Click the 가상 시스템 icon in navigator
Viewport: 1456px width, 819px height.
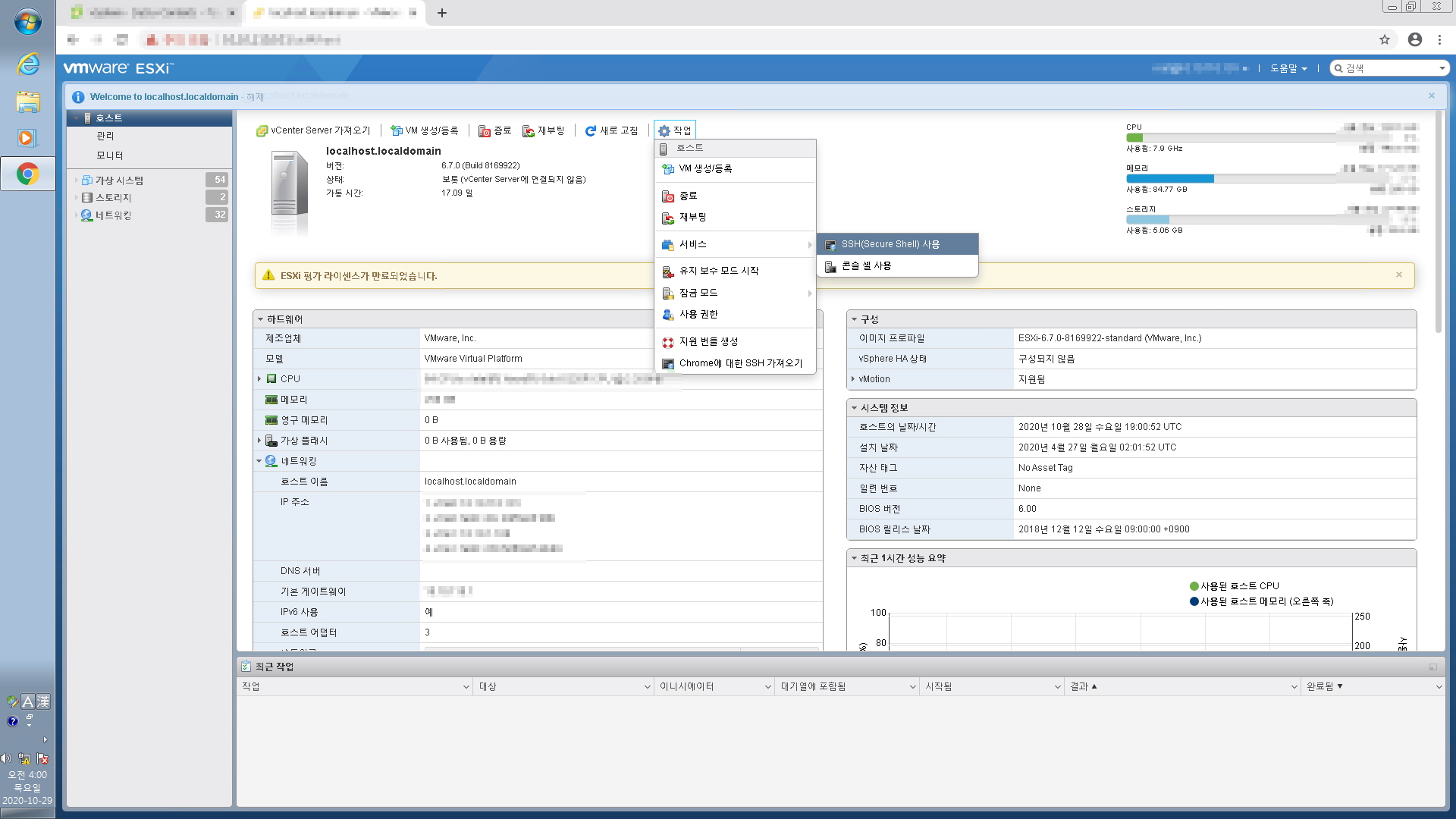[87, 180]
